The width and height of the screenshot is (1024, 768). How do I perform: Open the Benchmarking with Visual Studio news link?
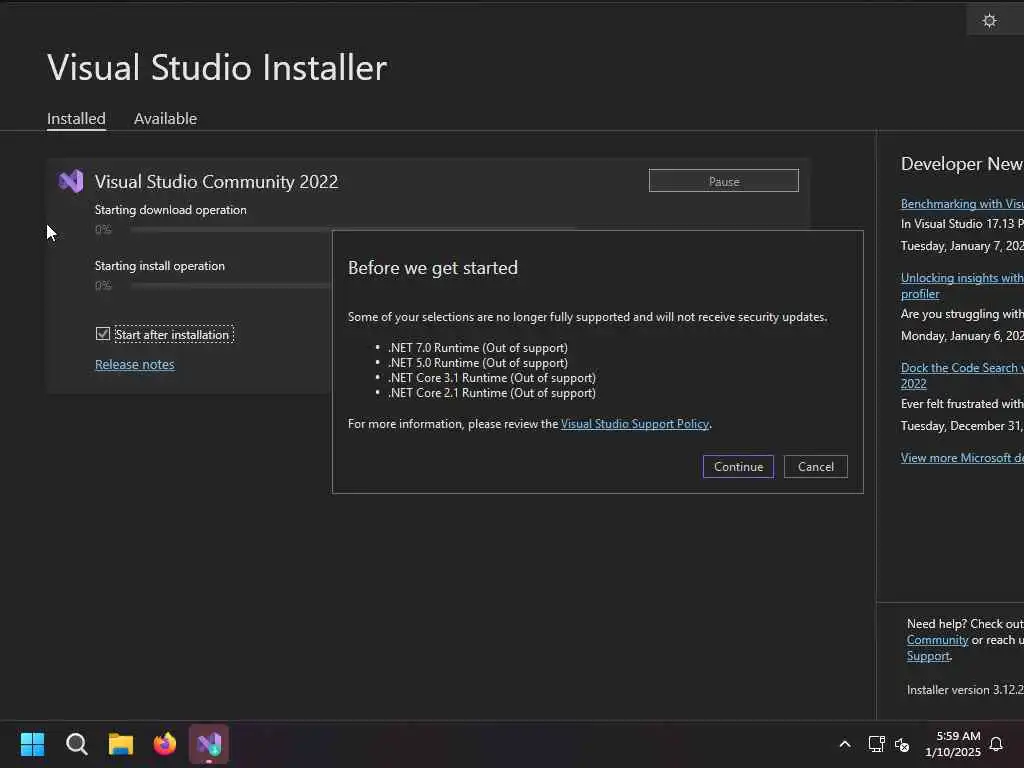coord(962,204)
